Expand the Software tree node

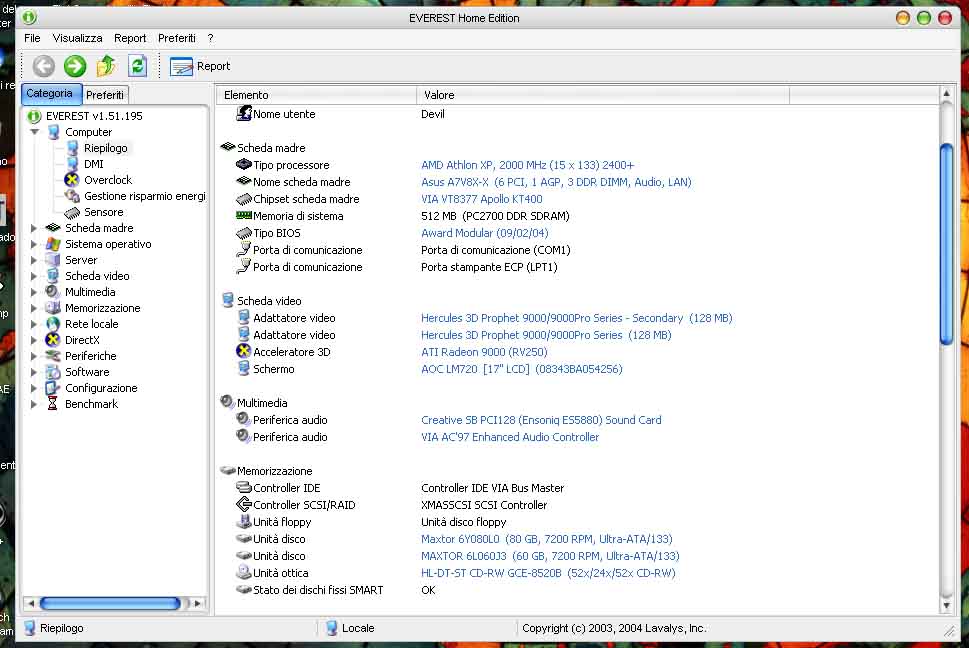click(34, 372)
